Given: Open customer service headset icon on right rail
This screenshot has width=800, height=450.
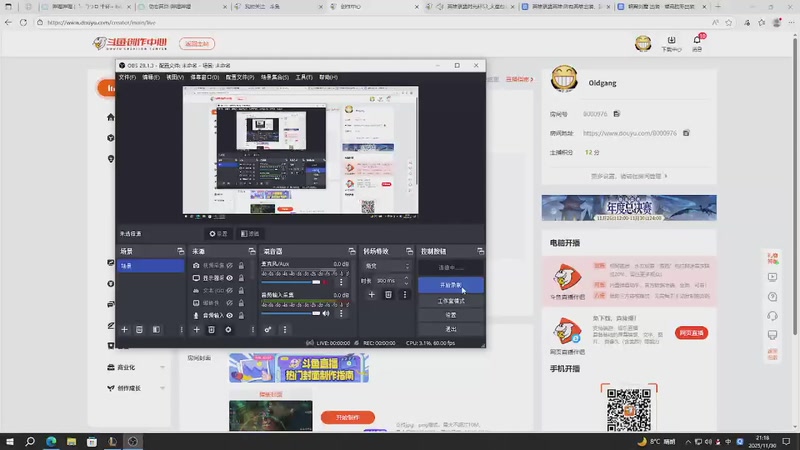Looking at the screenshot, I should click(x=772, y=316).
